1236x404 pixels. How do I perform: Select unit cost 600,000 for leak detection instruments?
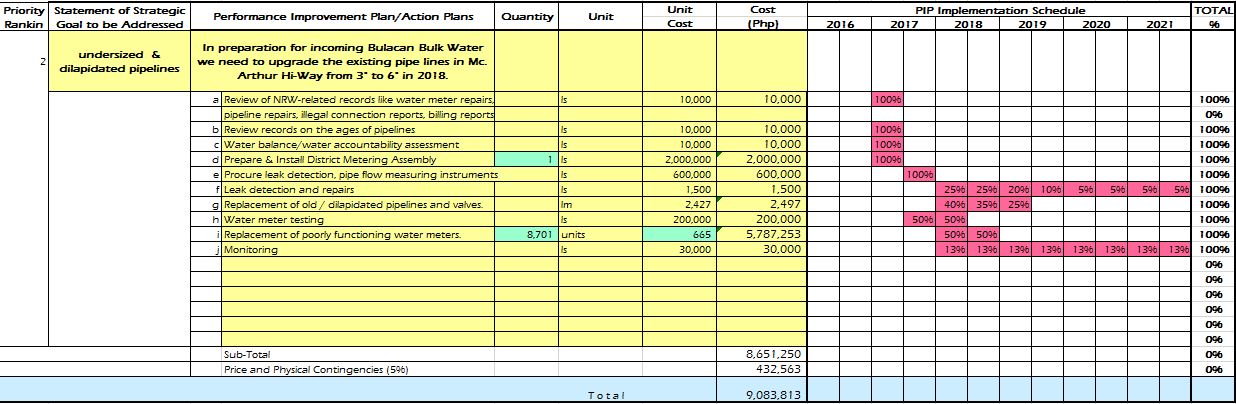679,175
